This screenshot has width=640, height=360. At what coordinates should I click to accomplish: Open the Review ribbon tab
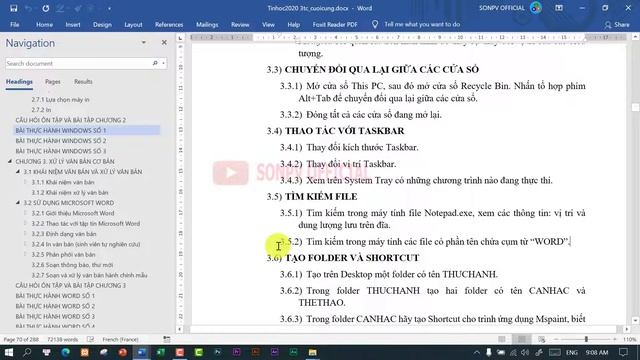(x=240, y=24)
